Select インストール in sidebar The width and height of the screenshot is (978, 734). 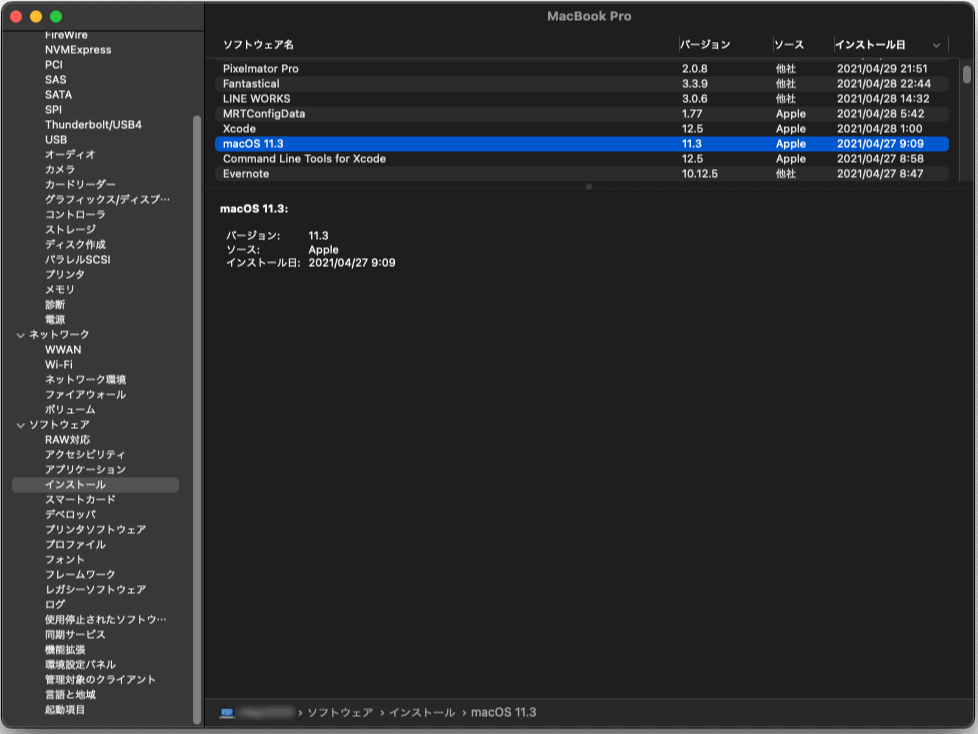coord(95,485)
